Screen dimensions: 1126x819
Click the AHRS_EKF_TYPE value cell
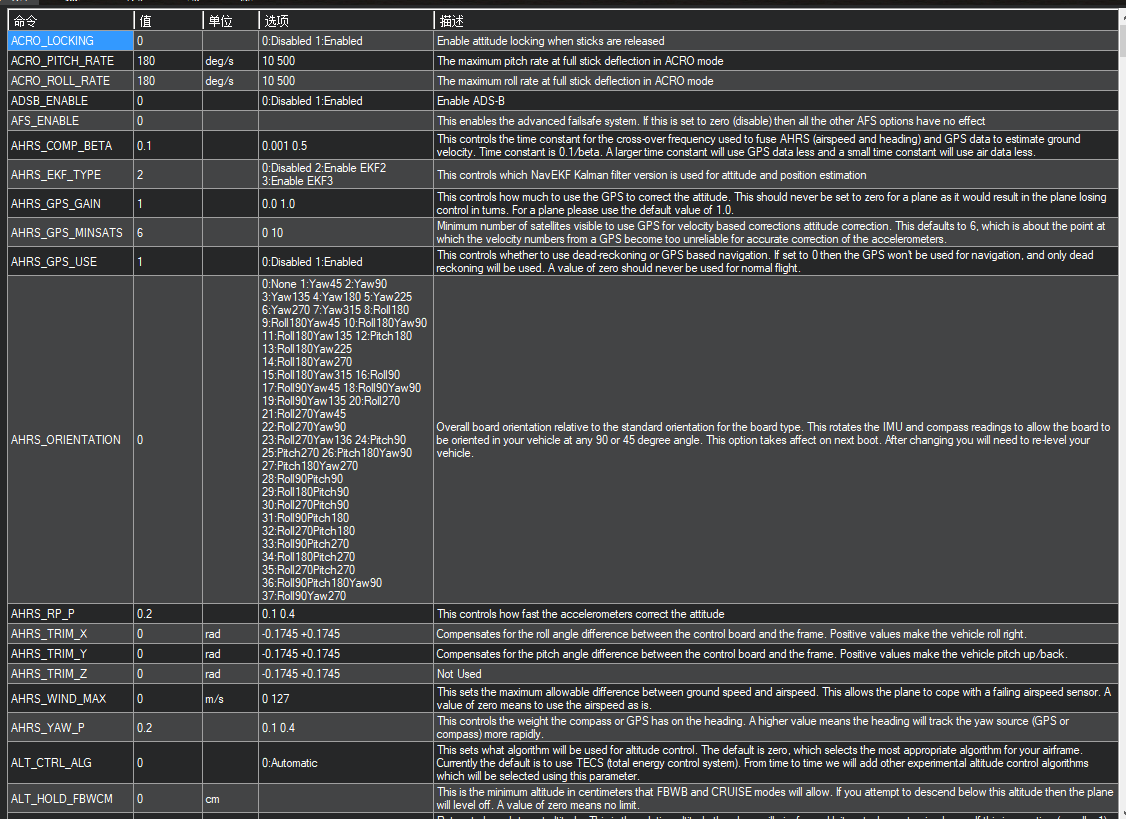[168, 175]
